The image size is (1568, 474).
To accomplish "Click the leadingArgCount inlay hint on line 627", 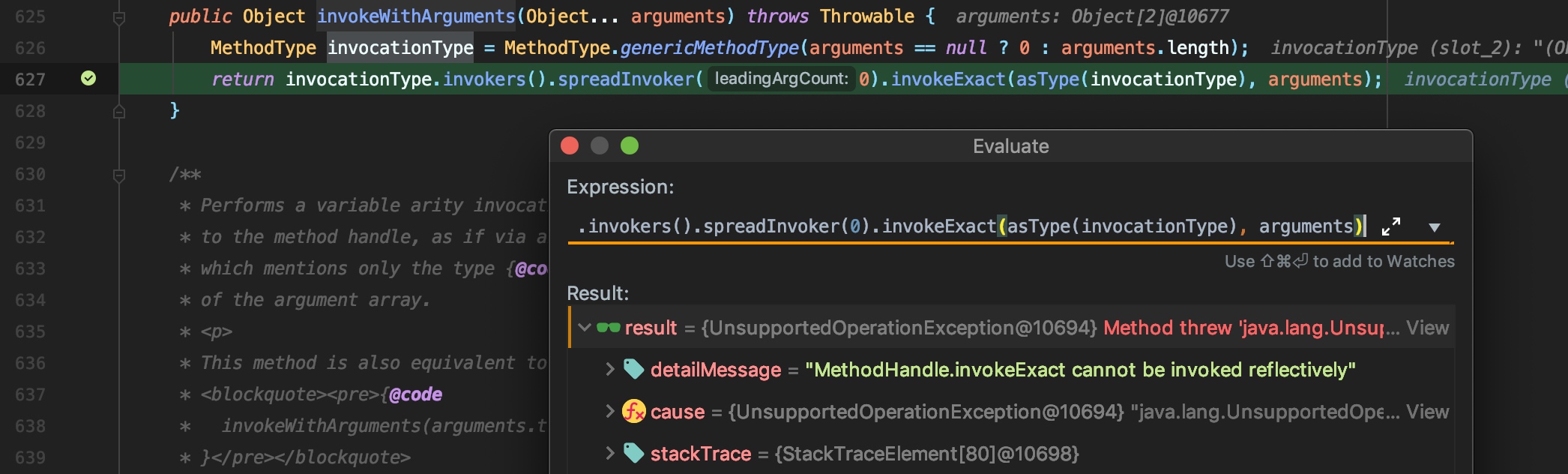I will point(781,79).
